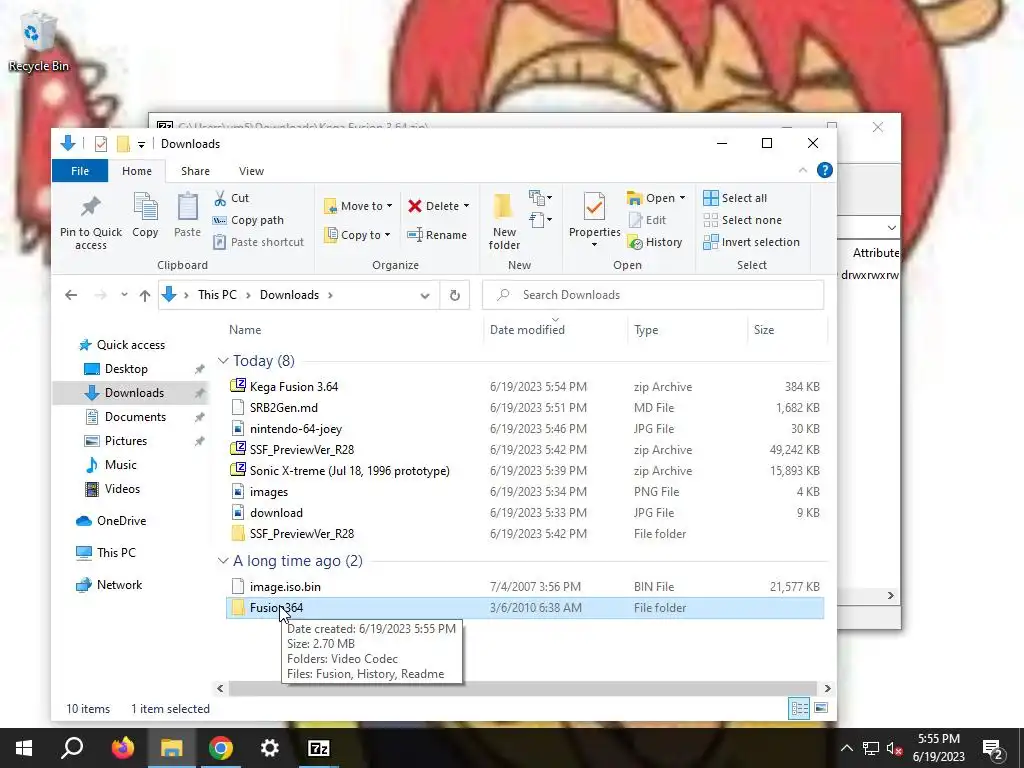The width and height of the screenshot is (1024, 768).
Task: Click the horizontal scrollbar of file list
Action: tap(522, 688)
